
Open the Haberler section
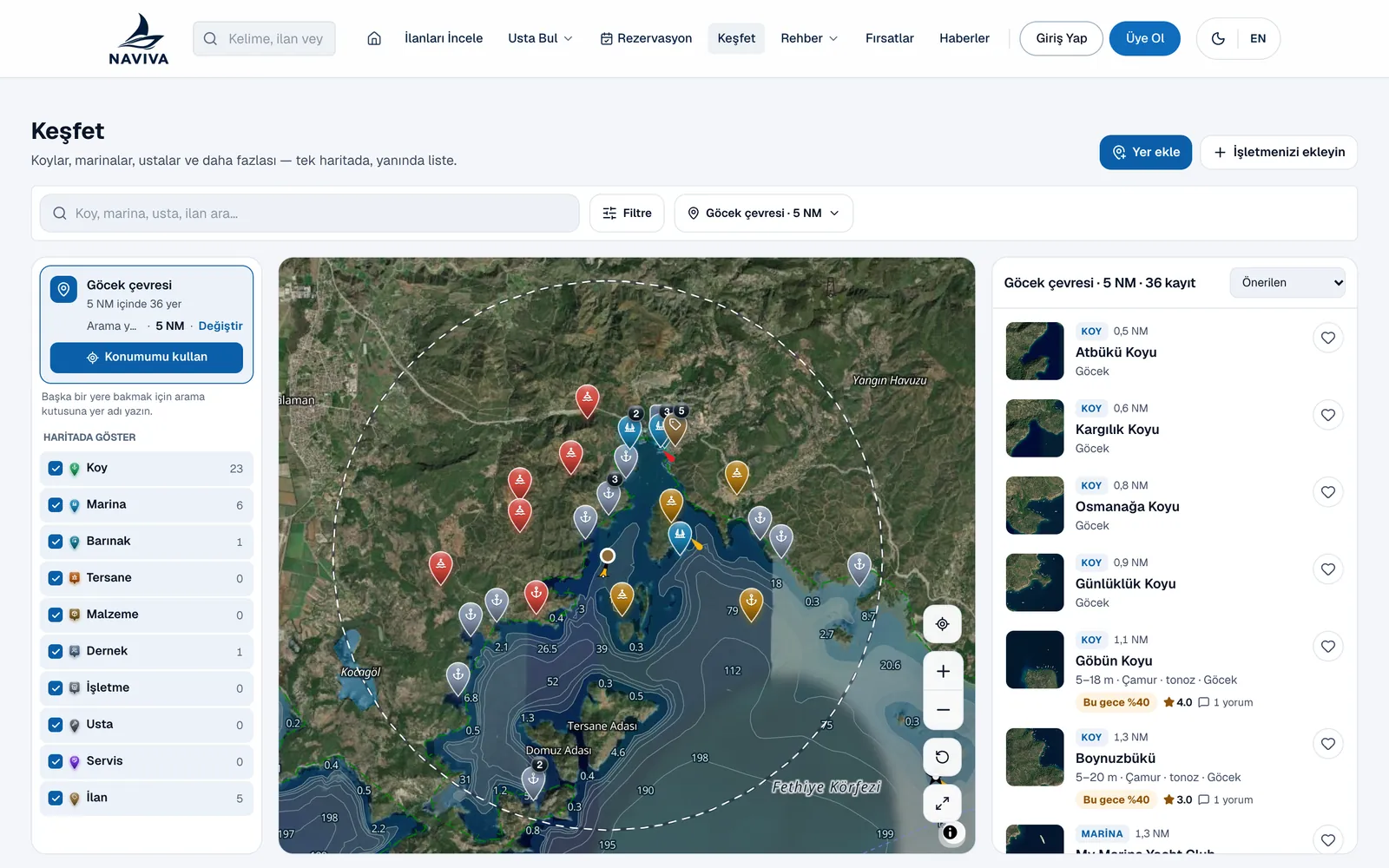(x=964, y=38)
